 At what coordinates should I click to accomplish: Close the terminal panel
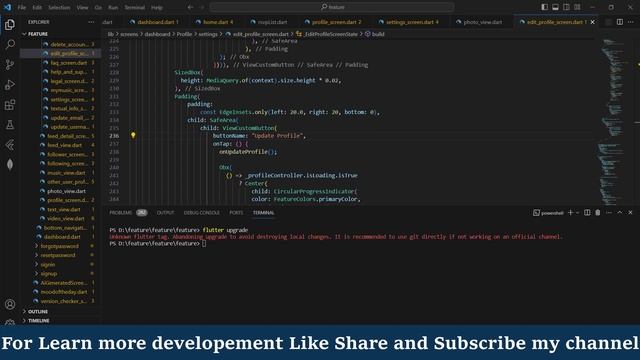click(x=630, y=213)
